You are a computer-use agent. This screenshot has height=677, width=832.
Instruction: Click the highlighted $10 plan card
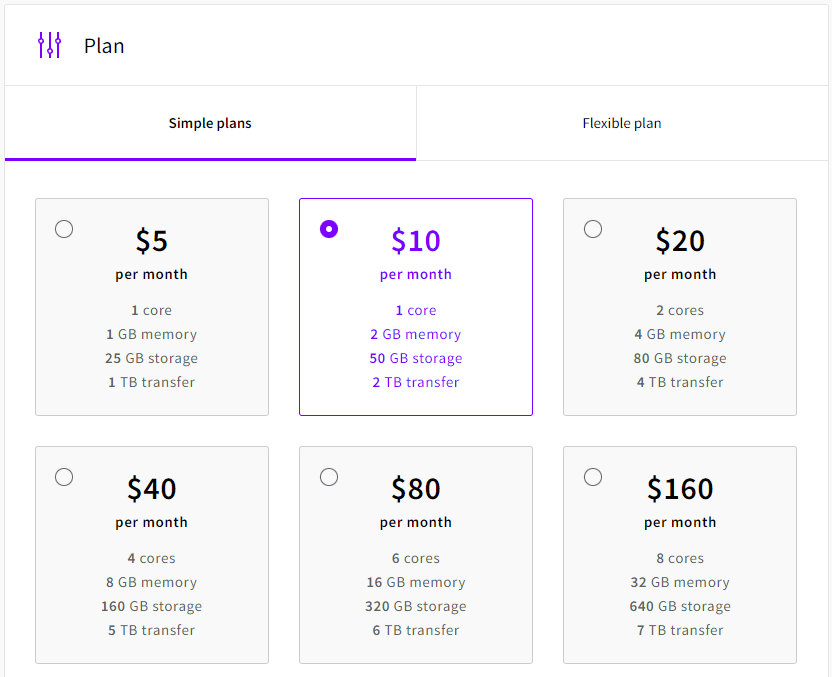tap(415, 307)
